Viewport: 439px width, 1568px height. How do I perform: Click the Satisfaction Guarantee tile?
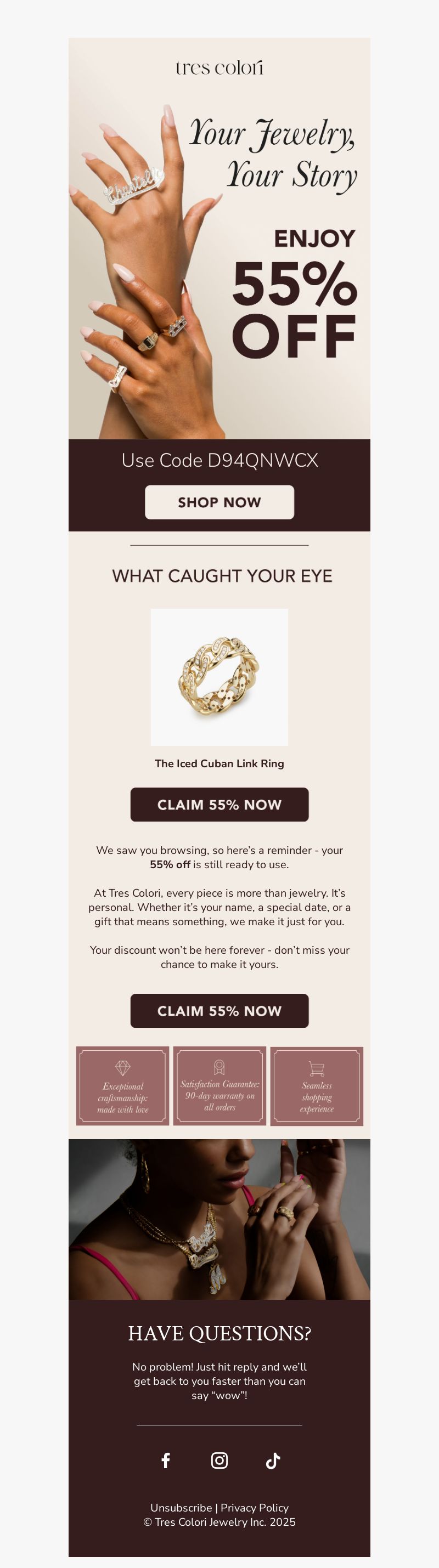click(219, 1086)
